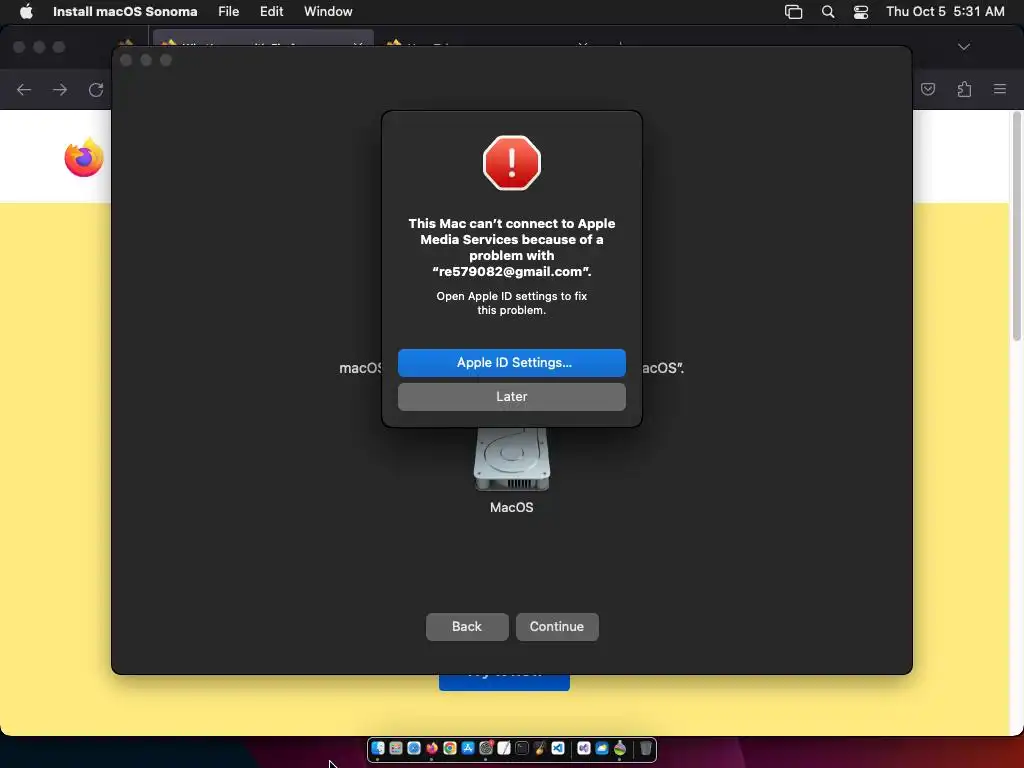Open the Edit menu
Screen dimensions: 1024x768
click(271, 11)
